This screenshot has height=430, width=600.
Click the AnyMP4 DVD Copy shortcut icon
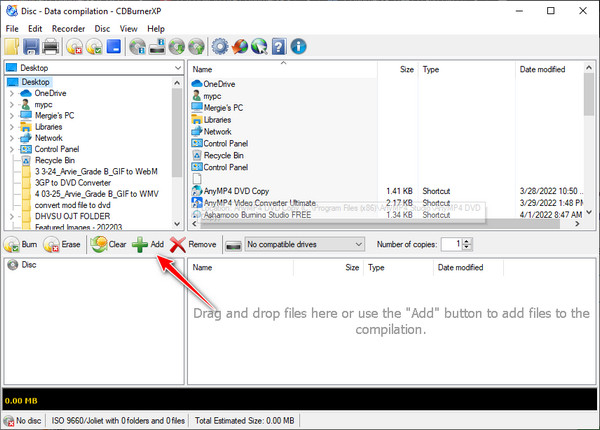197,191
